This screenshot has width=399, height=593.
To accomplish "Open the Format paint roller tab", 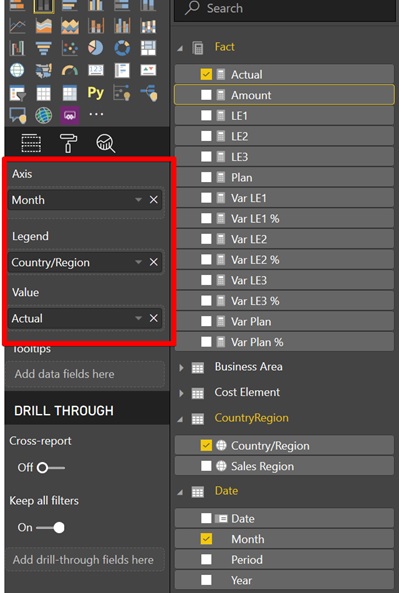I will coord(68,143).
